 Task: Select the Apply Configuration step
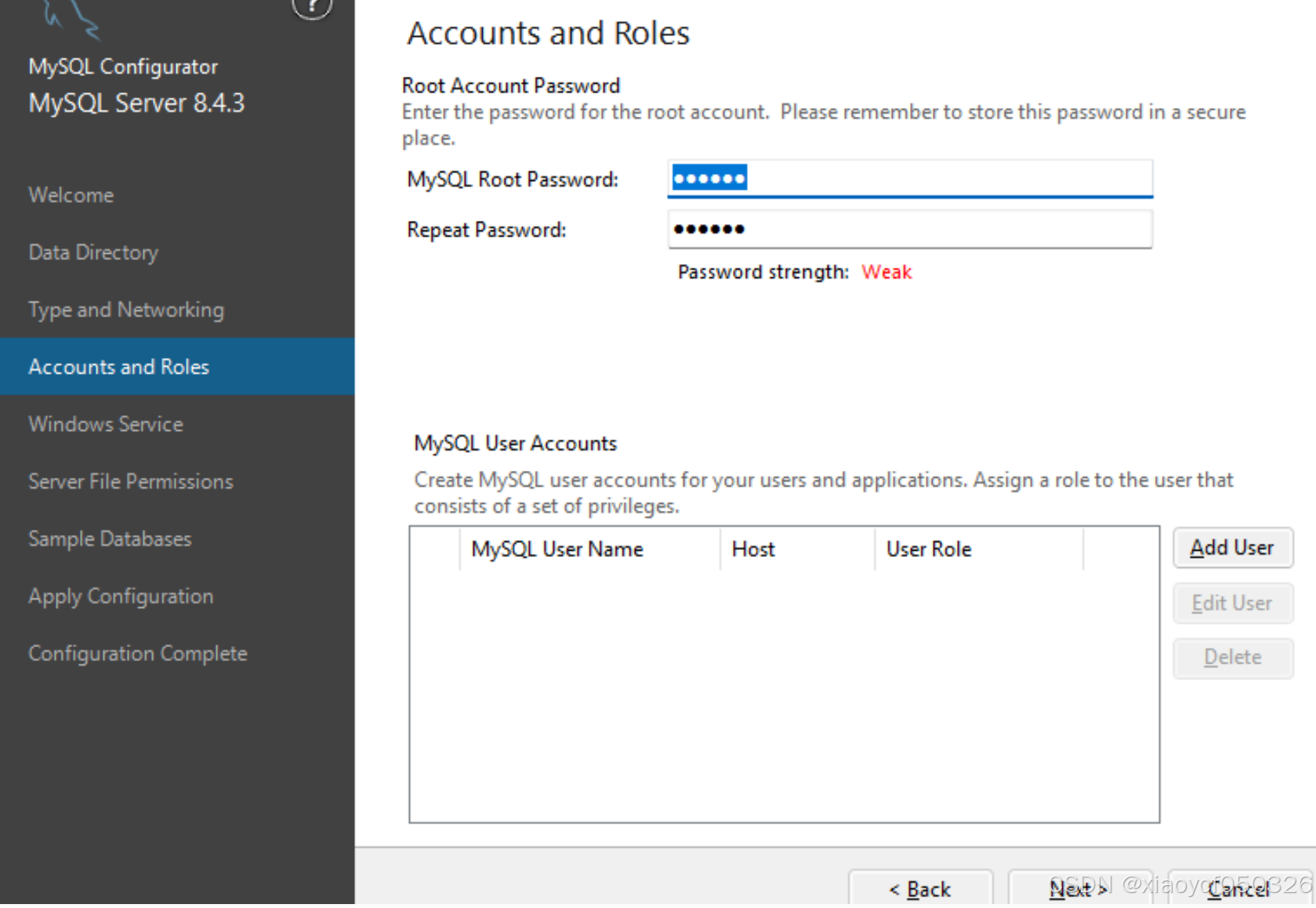tap(121, 596)
